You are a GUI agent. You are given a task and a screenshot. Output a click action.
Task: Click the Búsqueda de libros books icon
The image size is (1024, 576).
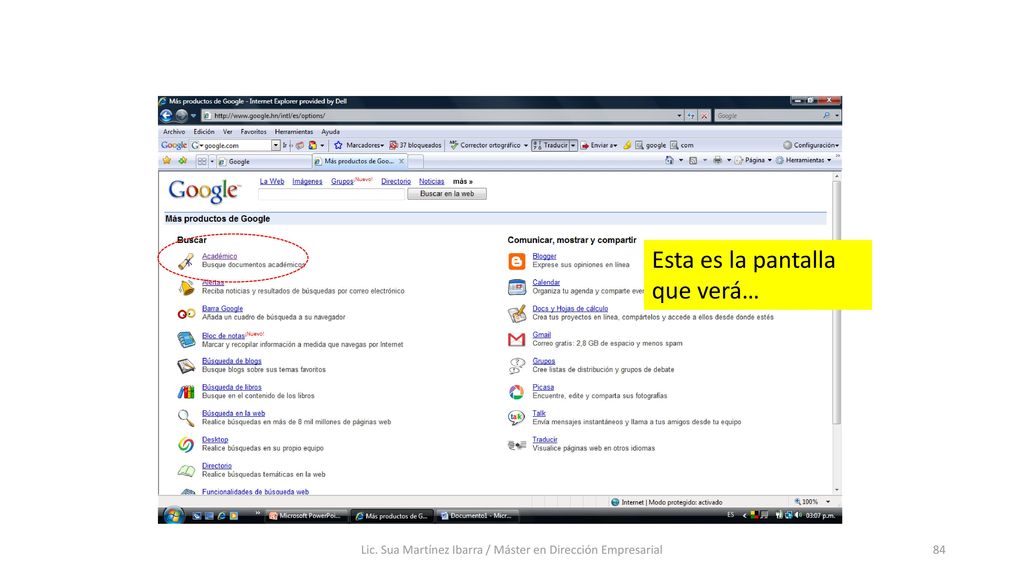[x=186, y=392]
